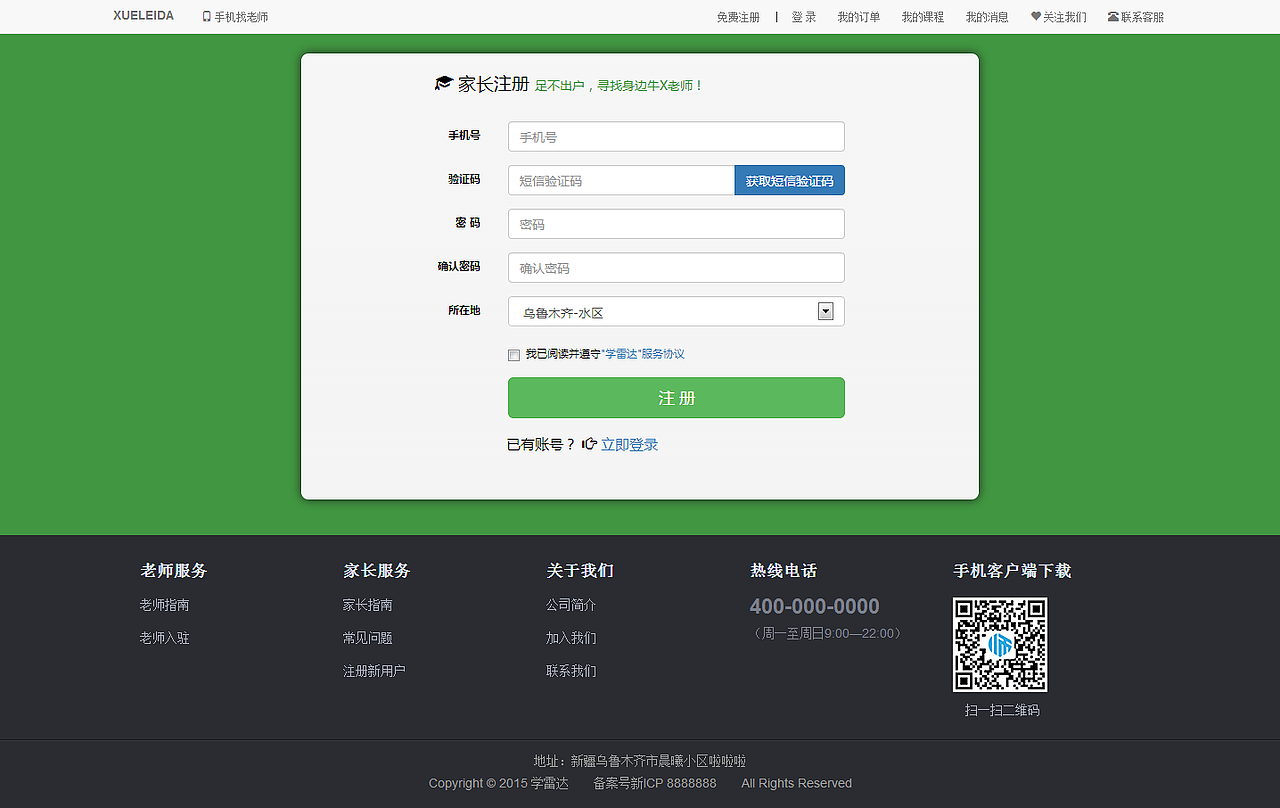
Task: Open 免费注册 in top navigation
Action: (x=738, y=17)
